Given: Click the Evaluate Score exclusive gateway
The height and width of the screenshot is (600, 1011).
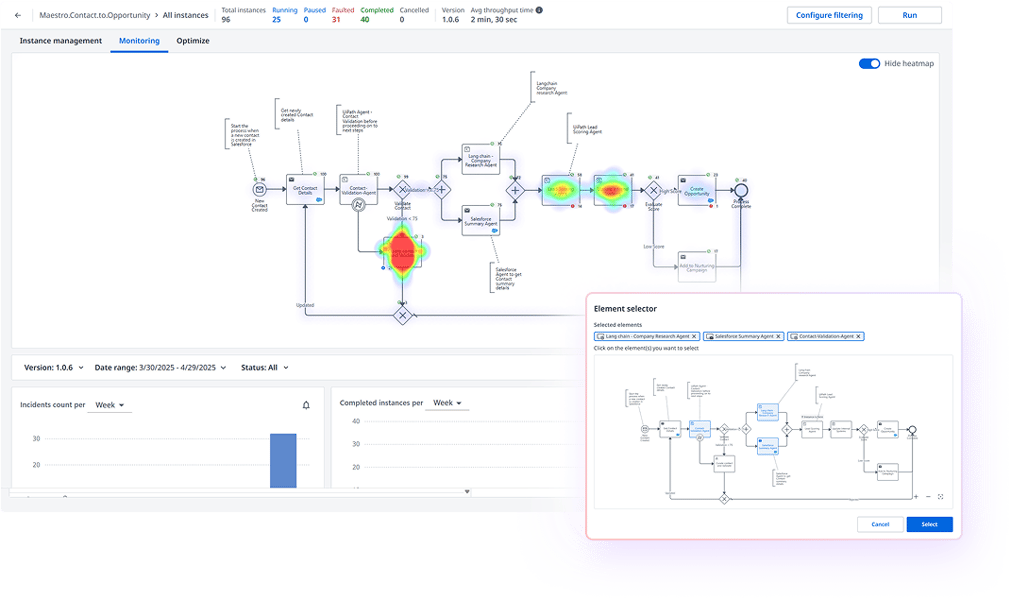Looking at the screenshot, I should (x=653, y=190).
